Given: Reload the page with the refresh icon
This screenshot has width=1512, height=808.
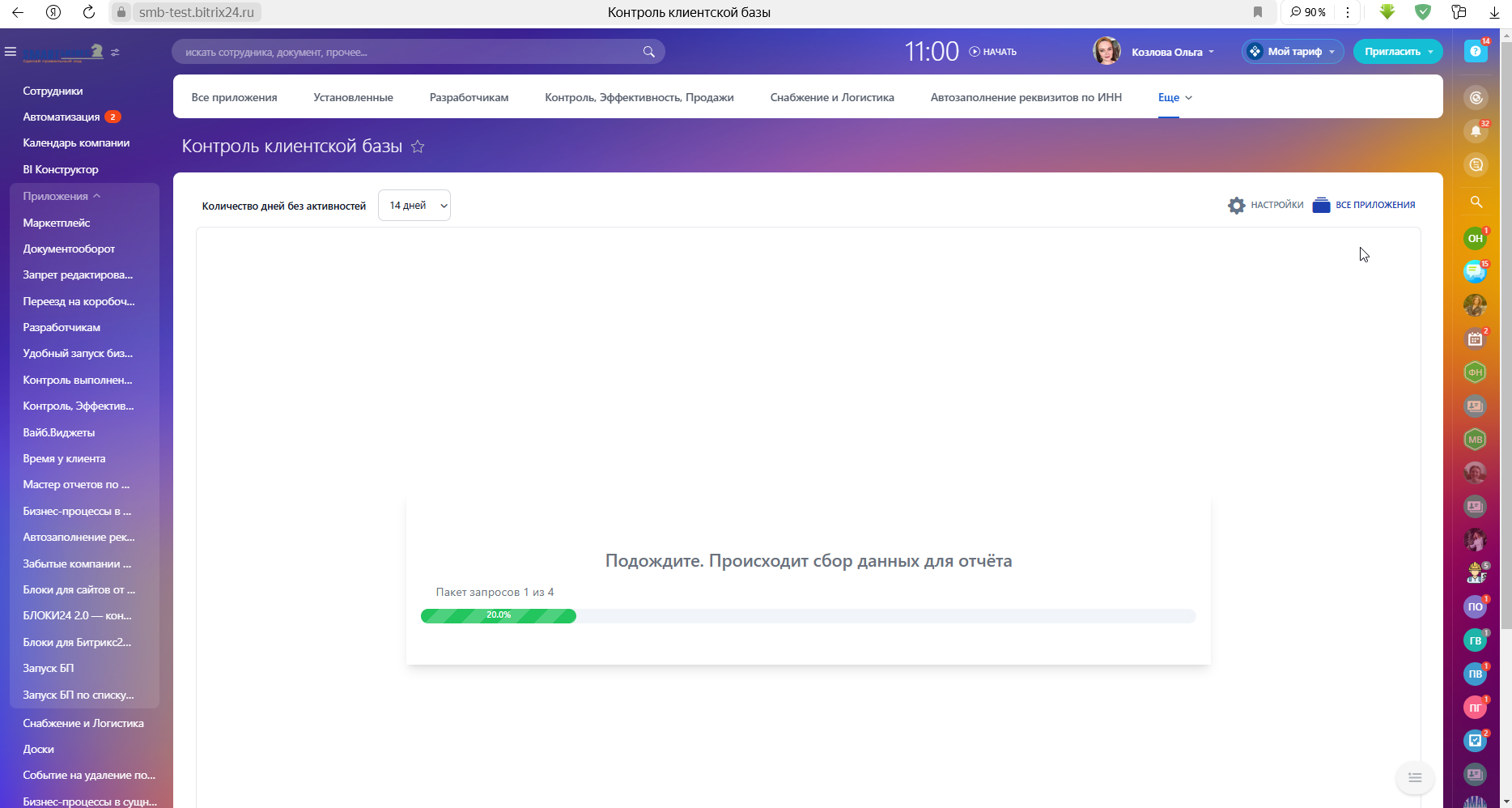Looking at the screenshot, I should [x=89, y=12].
